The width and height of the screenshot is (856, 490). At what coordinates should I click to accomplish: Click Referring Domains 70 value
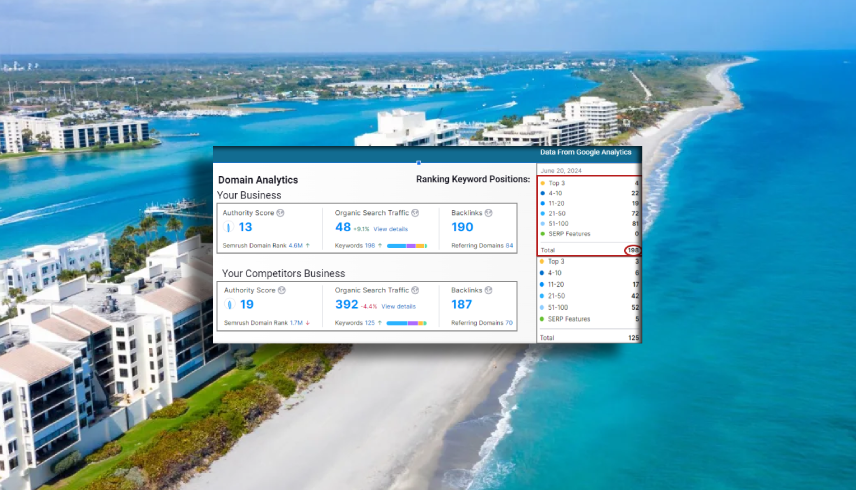click(x=509, y=323)
